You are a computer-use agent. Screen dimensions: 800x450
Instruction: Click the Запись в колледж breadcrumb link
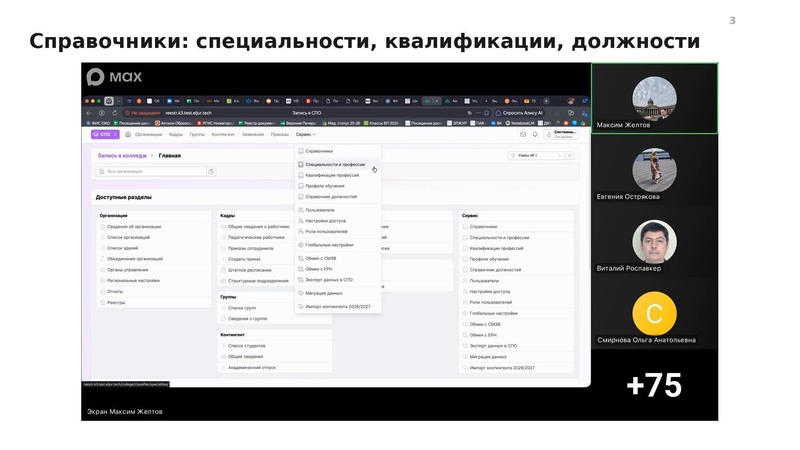pos(122,156)
